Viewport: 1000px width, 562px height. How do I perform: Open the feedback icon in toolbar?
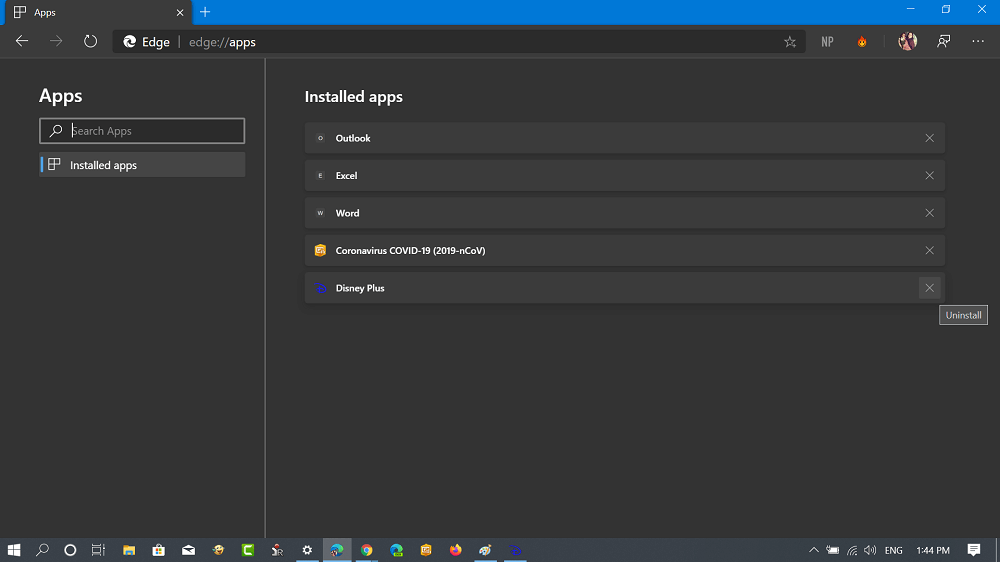point(943,41)
